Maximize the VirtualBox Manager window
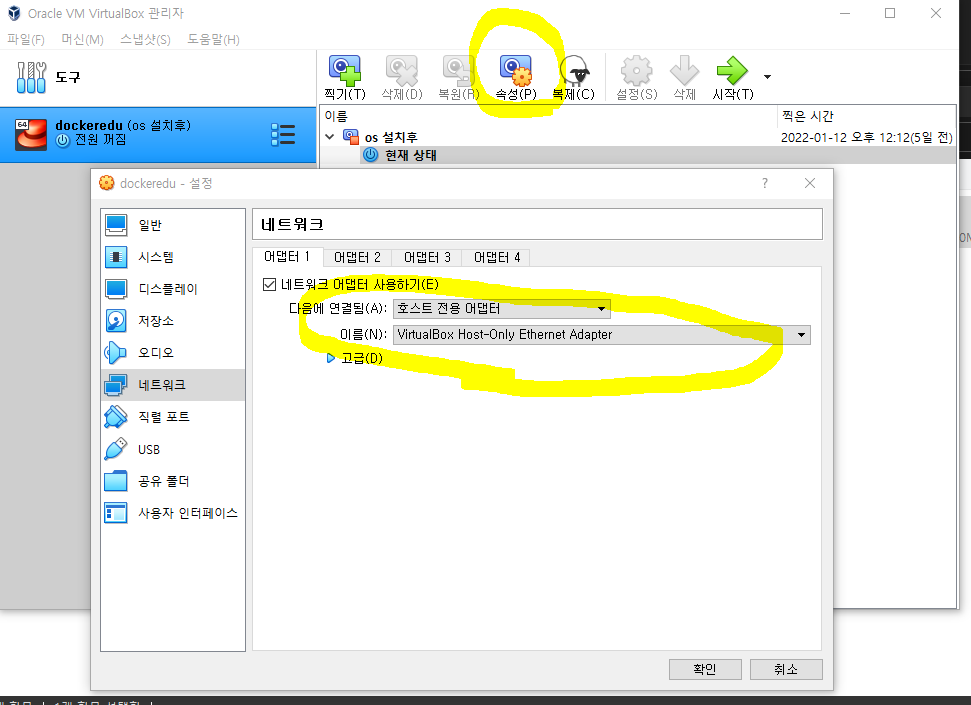971x705 pixels. (x=890, y=13)
